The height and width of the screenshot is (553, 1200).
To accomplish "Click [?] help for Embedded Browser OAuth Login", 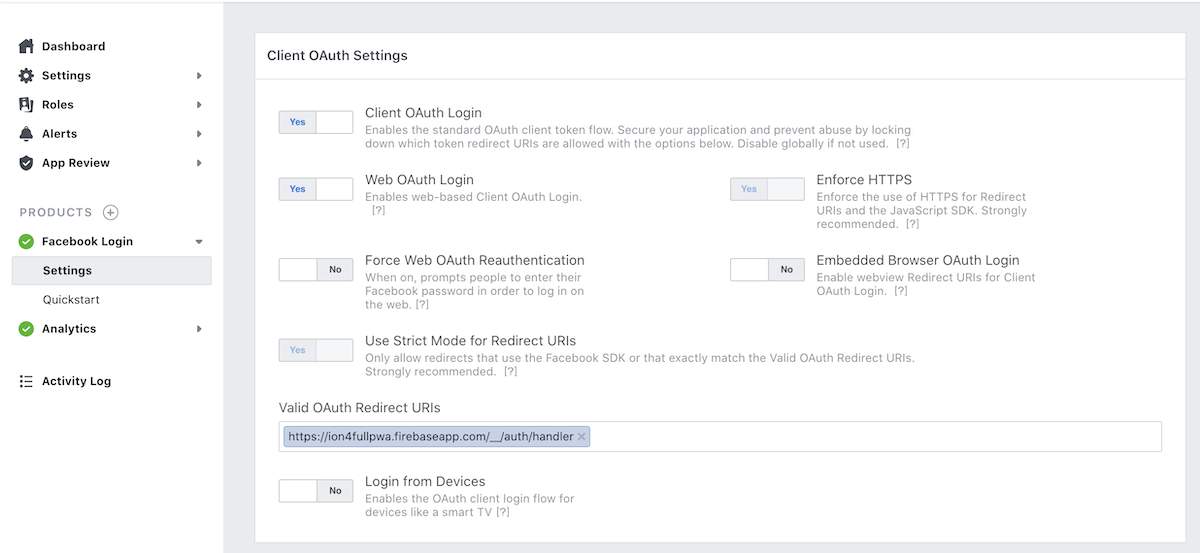I will click(900, 291).
